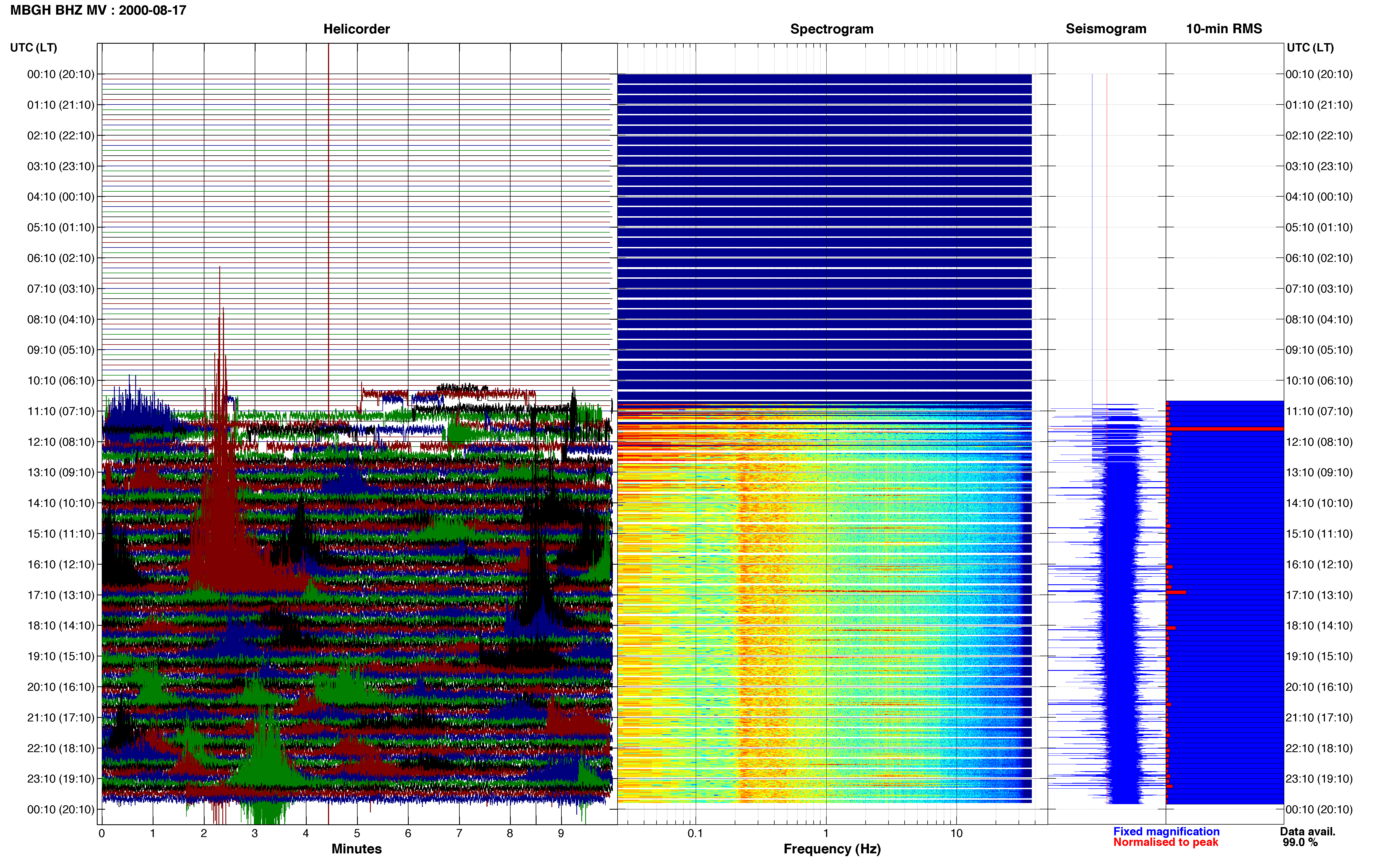1388x868 pixels.
Task: Click the 'Normalised to peak' legend text
Action: [1165, 842]
